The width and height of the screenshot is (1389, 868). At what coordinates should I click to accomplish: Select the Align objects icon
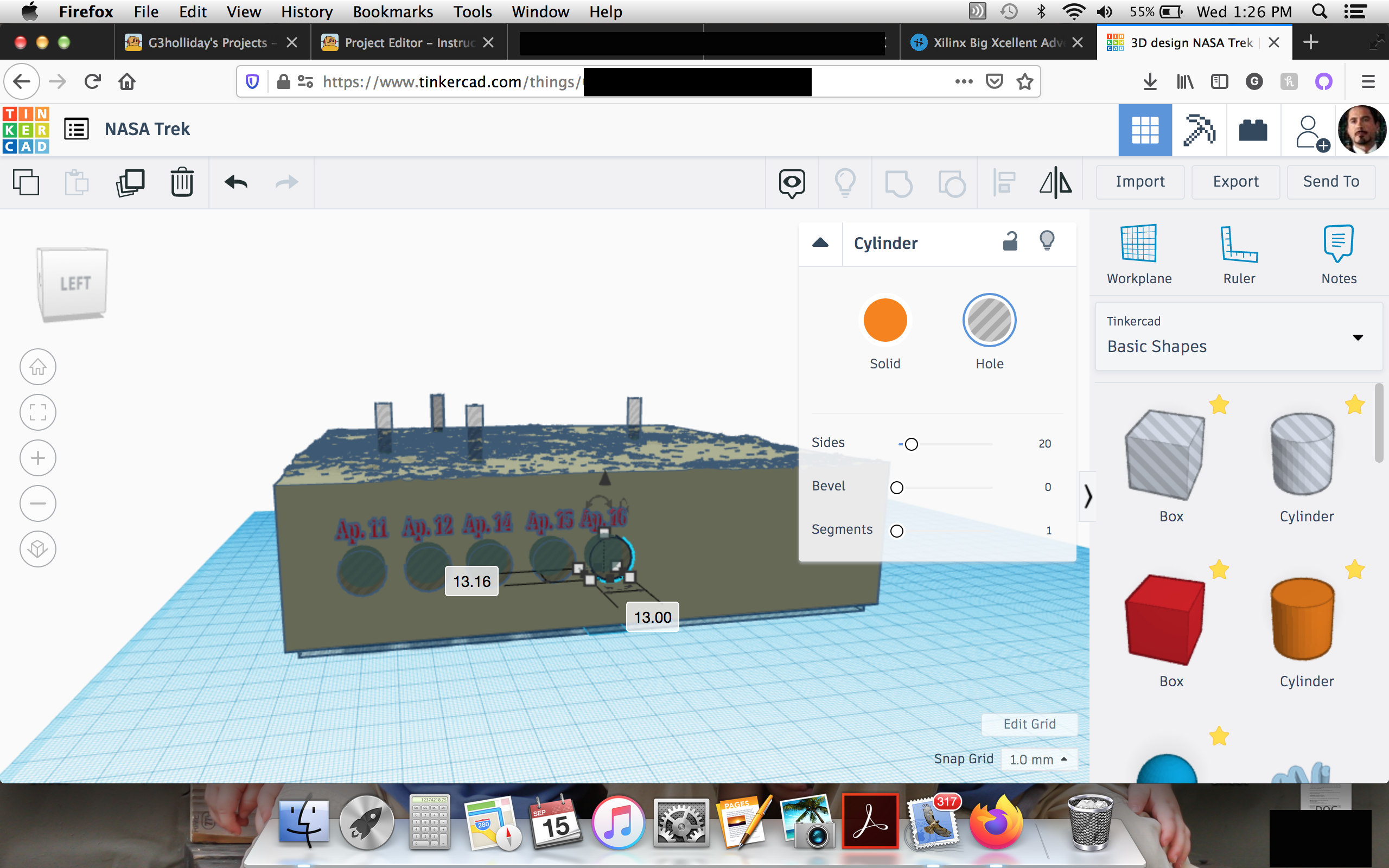coord(1004,182)
